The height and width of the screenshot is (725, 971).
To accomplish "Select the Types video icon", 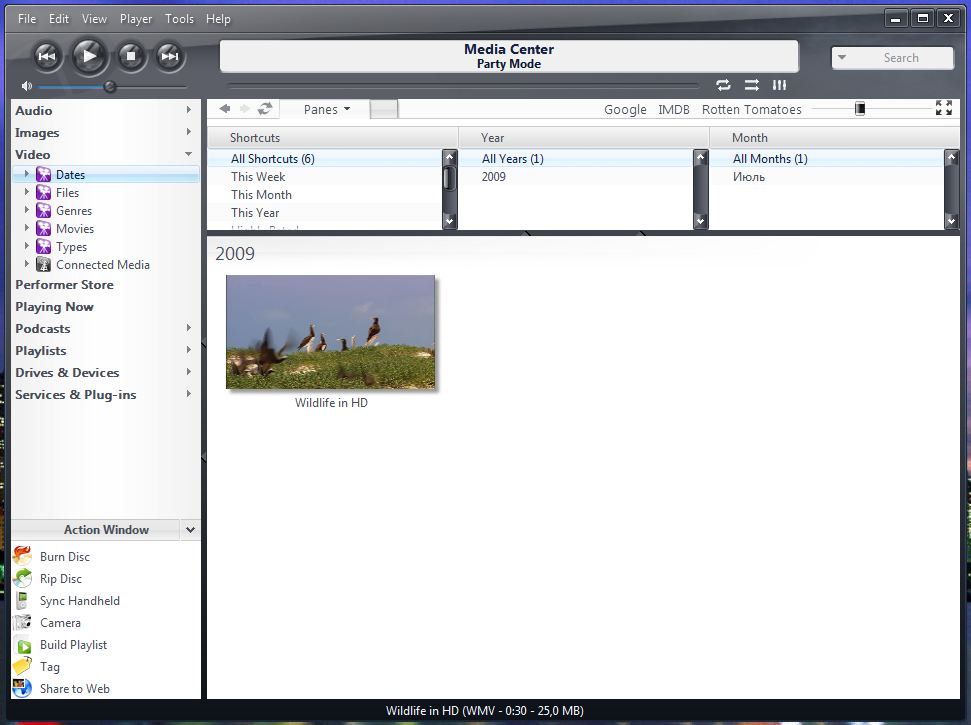I will pyautogui.click(x=43, y=246).
